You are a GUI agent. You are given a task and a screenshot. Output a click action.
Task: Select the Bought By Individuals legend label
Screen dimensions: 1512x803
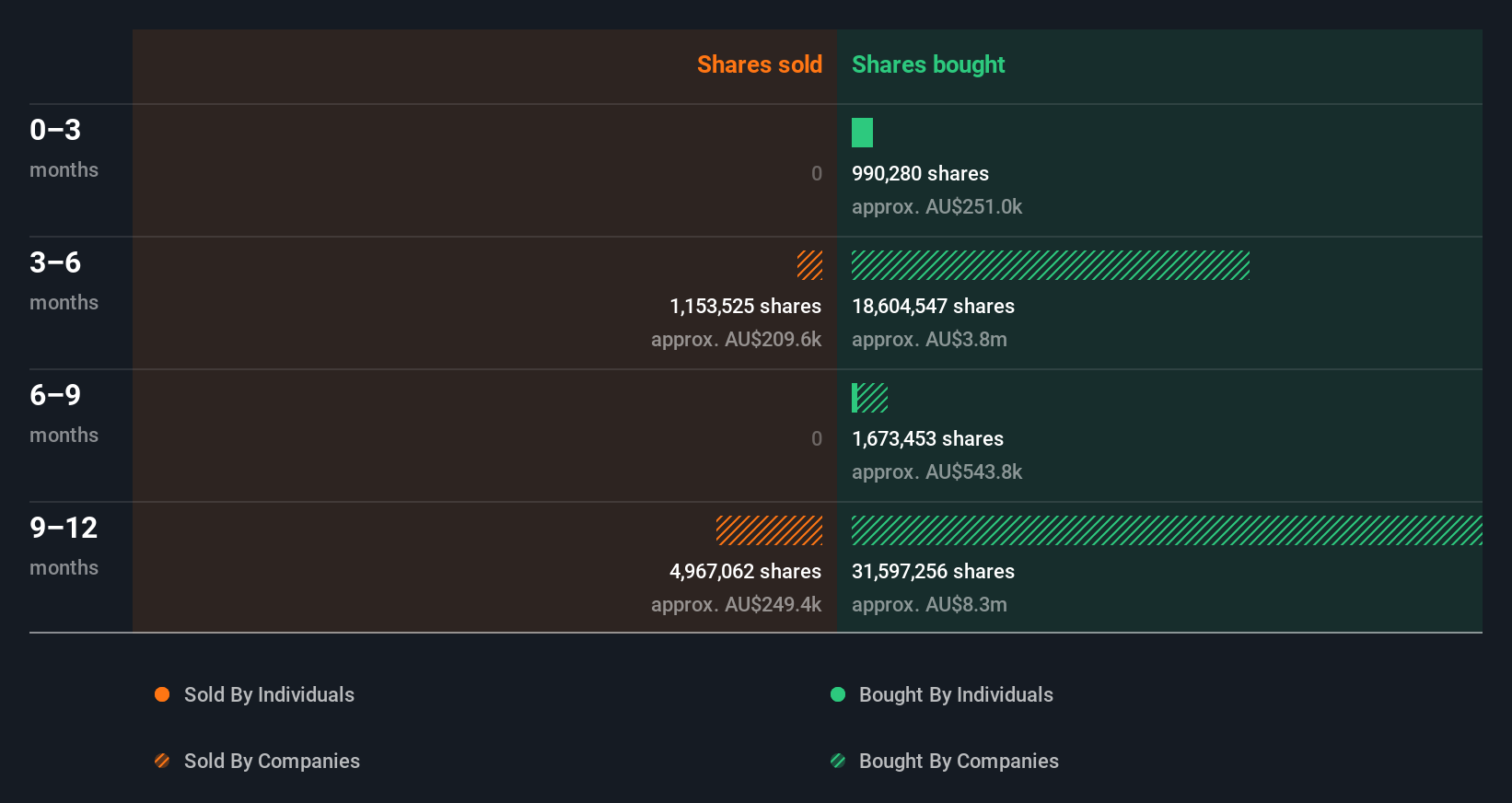pyautogui.click(x=956, y=694)
